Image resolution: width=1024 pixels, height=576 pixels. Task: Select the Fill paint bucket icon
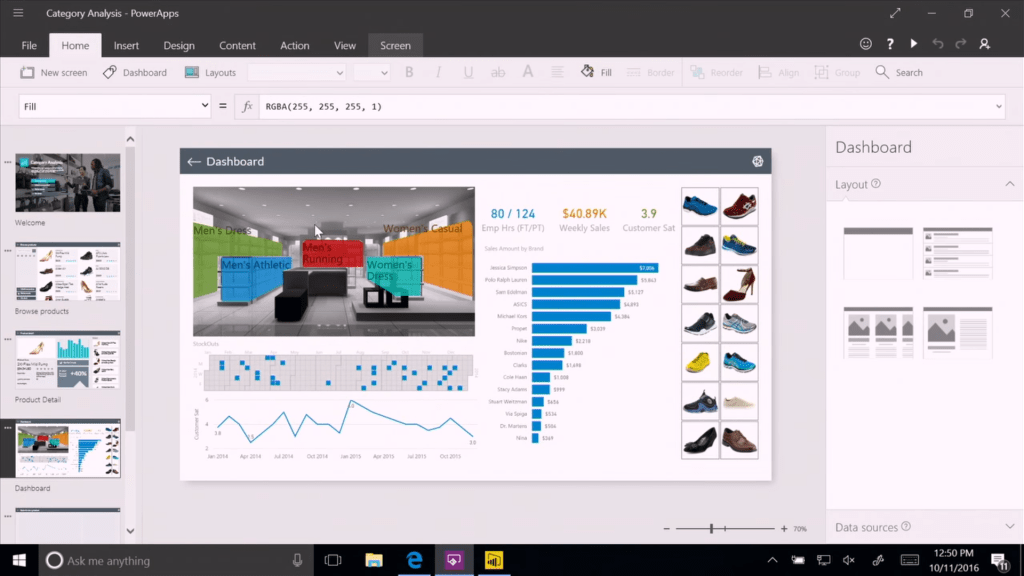(x=587, y=71)
